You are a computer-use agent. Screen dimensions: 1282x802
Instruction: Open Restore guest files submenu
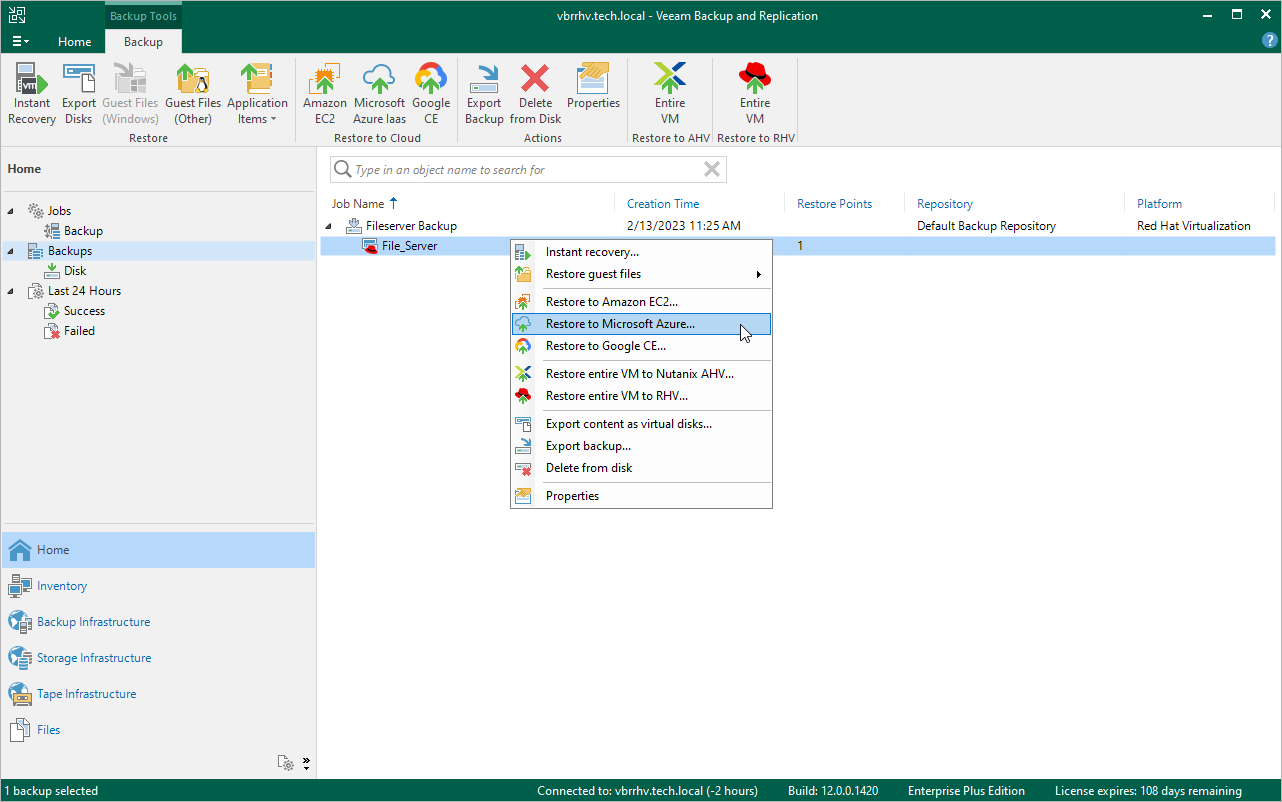coord(641,274)
